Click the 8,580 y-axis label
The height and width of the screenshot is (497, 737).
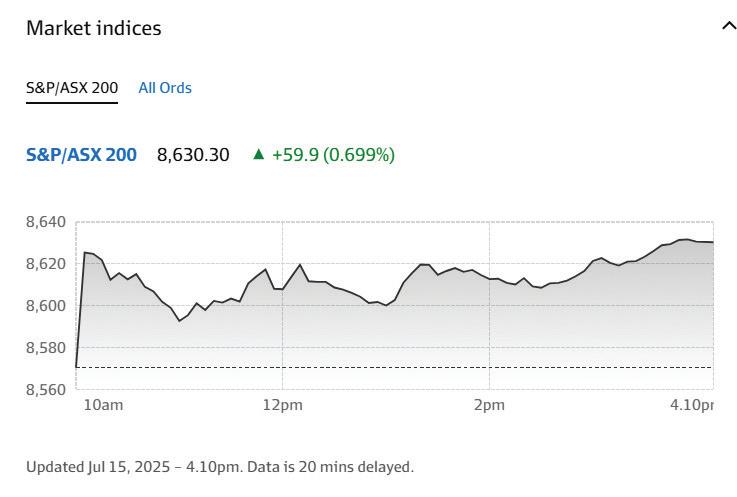pos(45,348)
